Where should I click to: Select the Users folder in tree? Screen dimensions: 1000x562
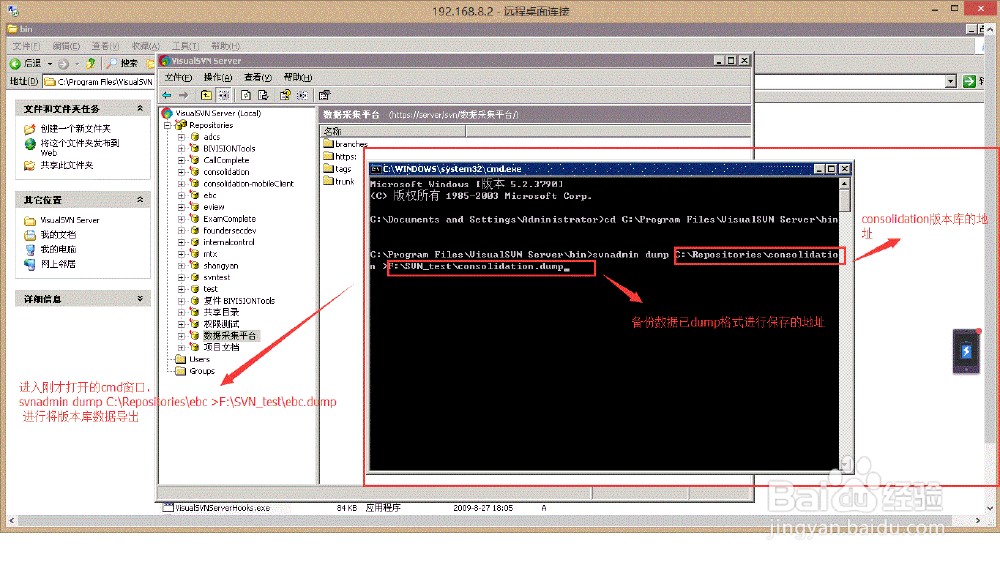coord(193,359)
